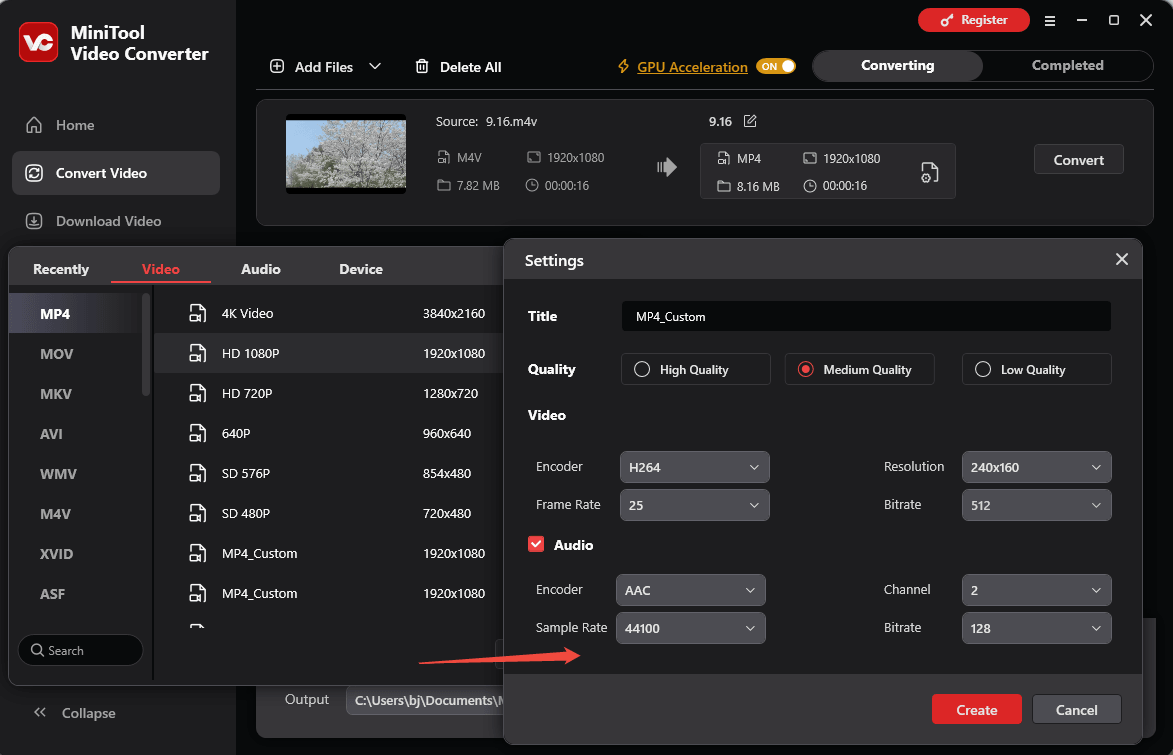Select the Low Quality radio button
The image size is (1173, 755).
pyautogui.click(x=983, y=369)
